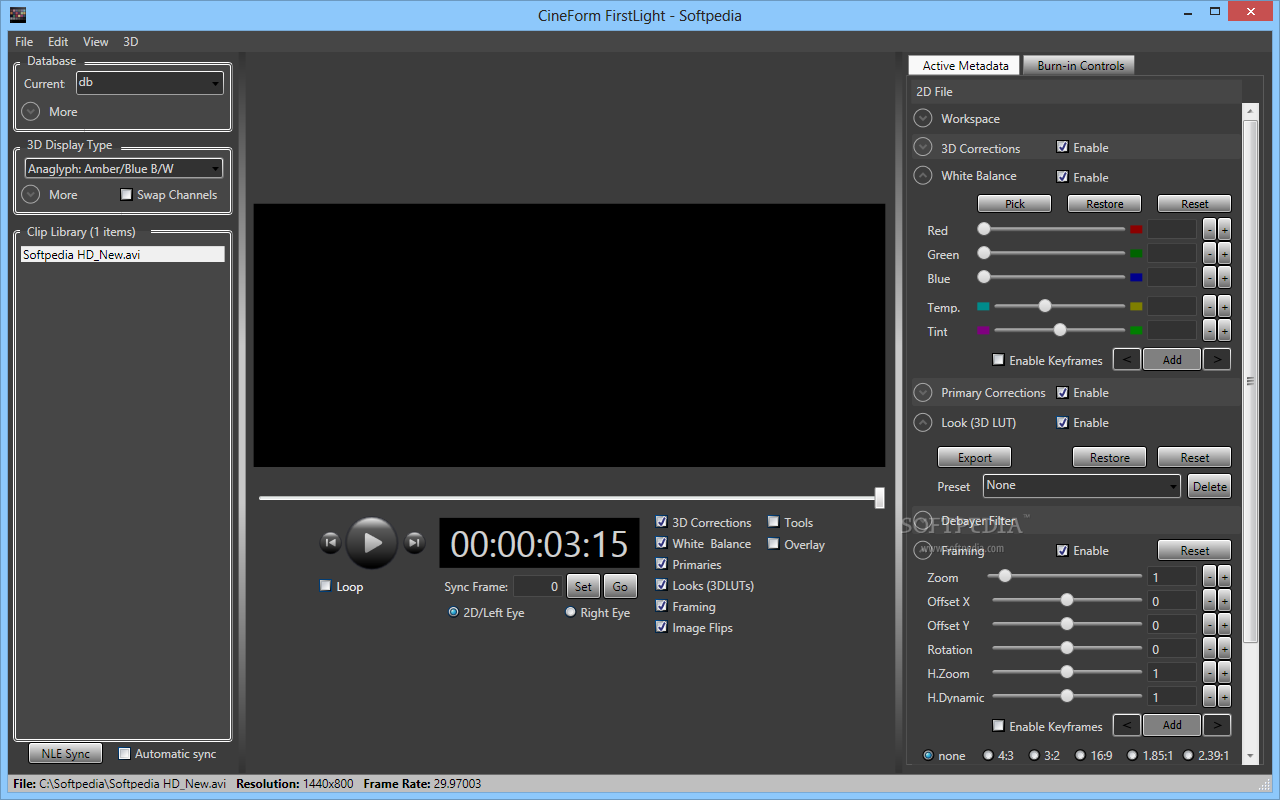Collapse the Look (3D LUT) section
Viewport: 1280px width, 800px height.
[923, 423]
